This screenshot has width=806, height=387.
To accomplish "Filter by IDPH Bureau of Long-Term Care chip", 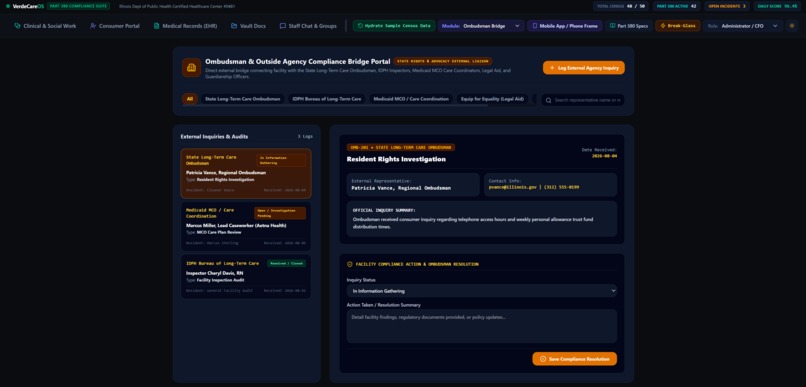I will pyautogui.click(x=327, y=99).
